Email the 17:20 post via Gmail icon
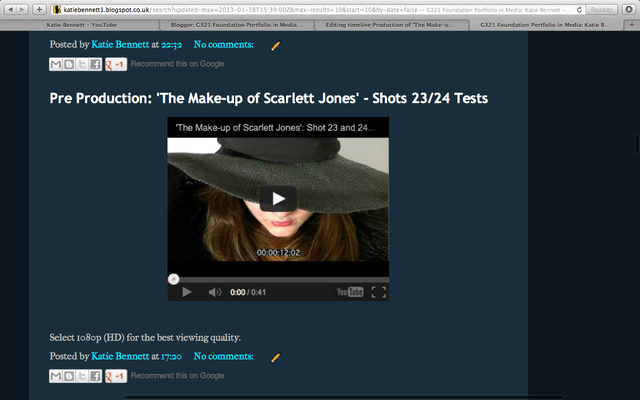The height and width of the screenshot is (400, 640). [x=56, y=376]
